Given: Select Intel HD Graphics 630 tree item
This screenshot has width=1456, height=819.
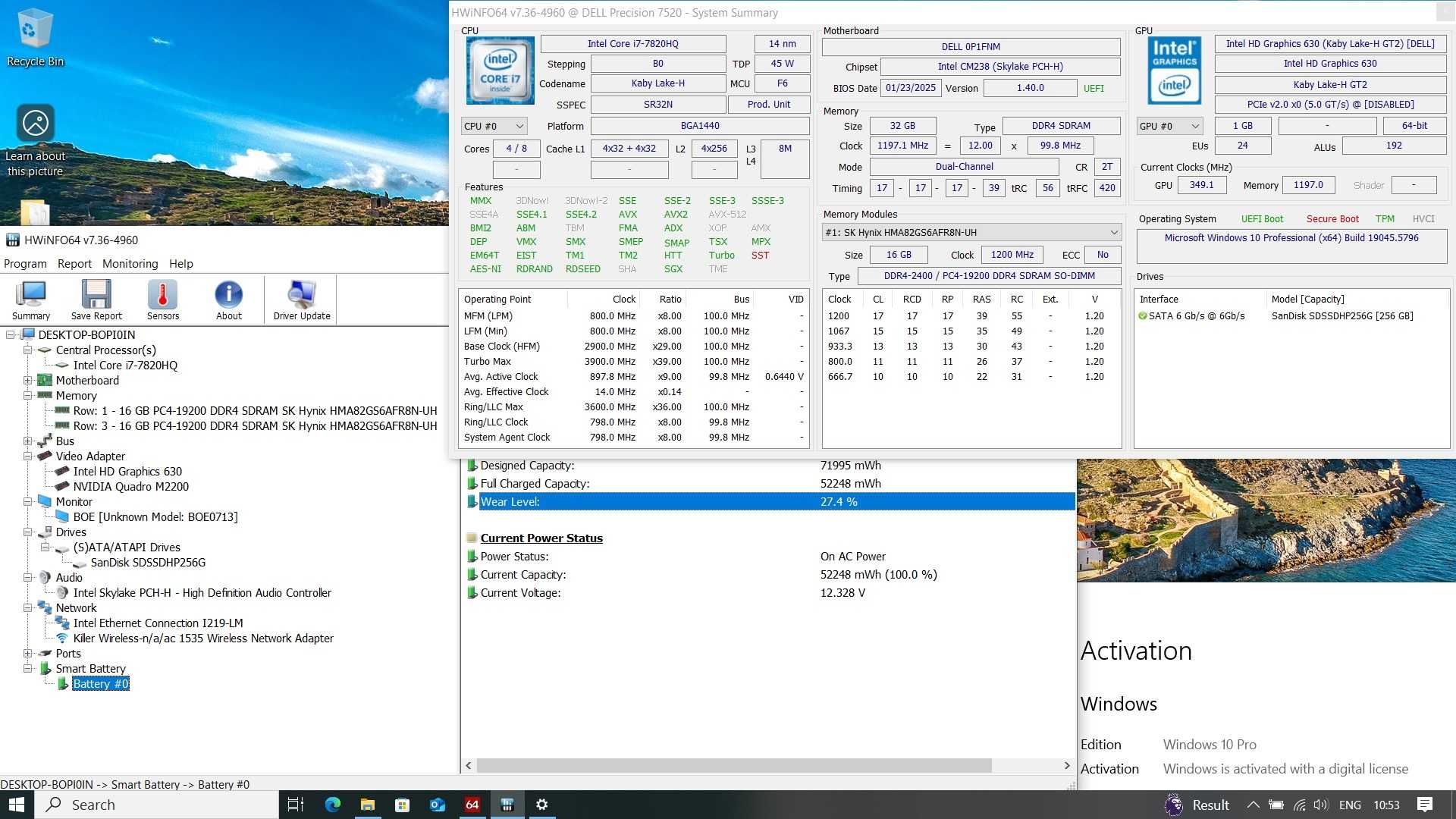Looking at the screenshot, I should tap(127, 471).
